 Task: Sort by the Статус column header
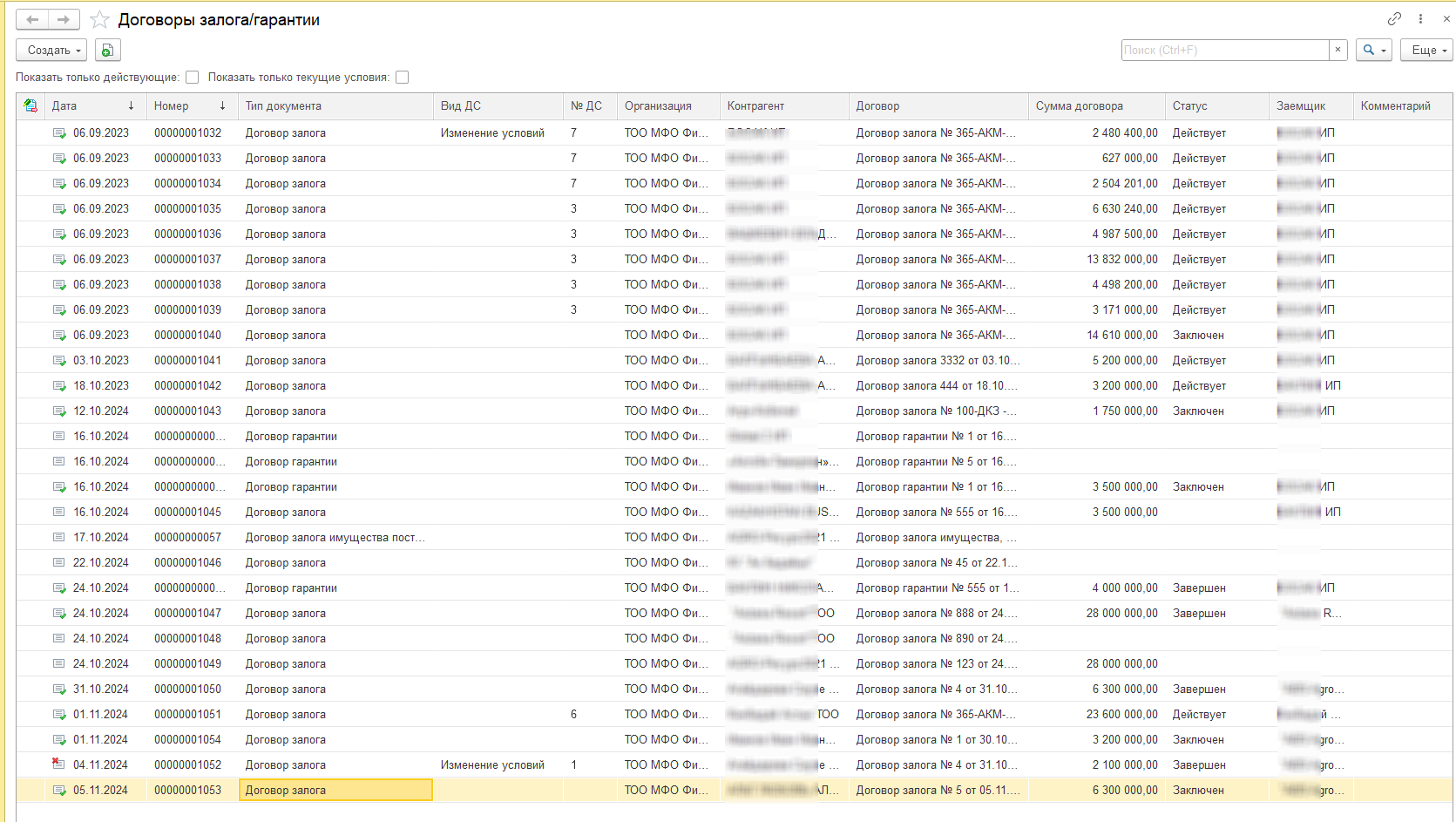coord(1217,105)
